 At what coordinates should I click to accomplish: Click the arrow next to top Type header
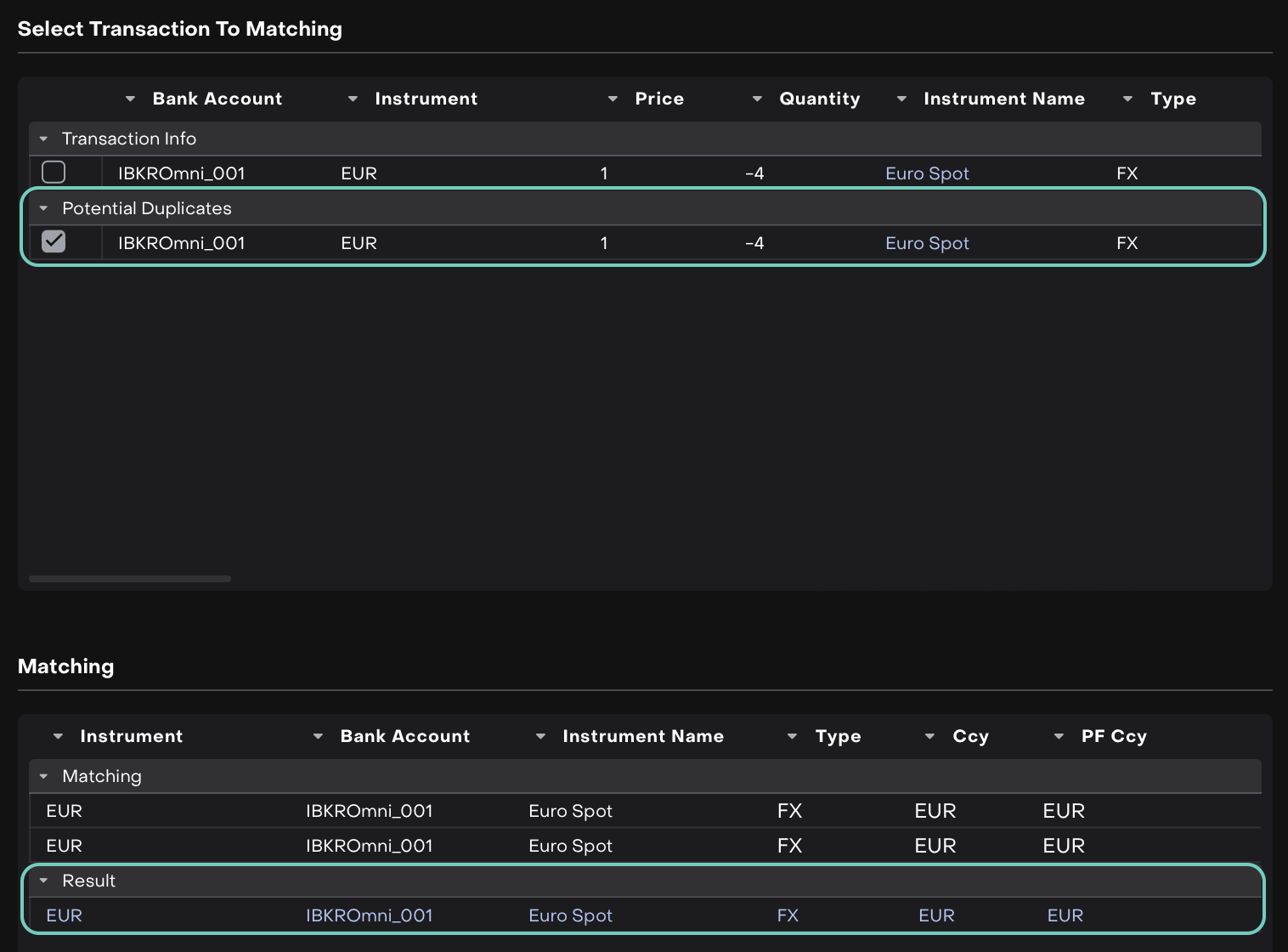(1127, 99)
